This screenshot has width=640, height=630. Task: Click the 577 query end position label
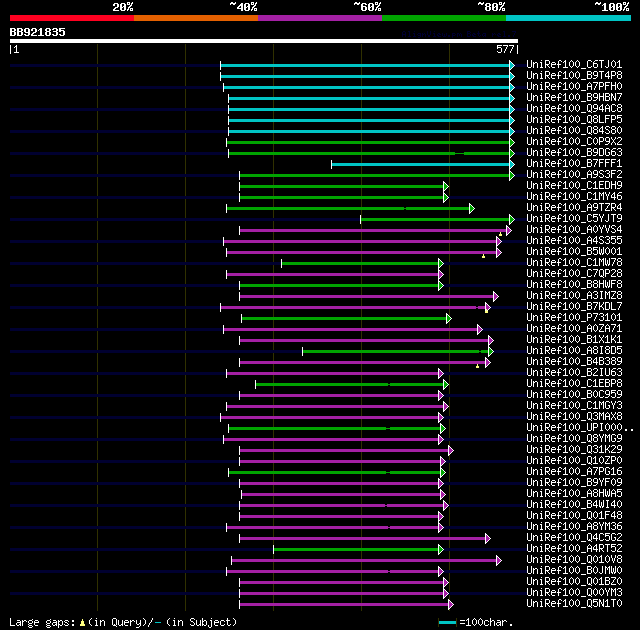click(505, 49)
